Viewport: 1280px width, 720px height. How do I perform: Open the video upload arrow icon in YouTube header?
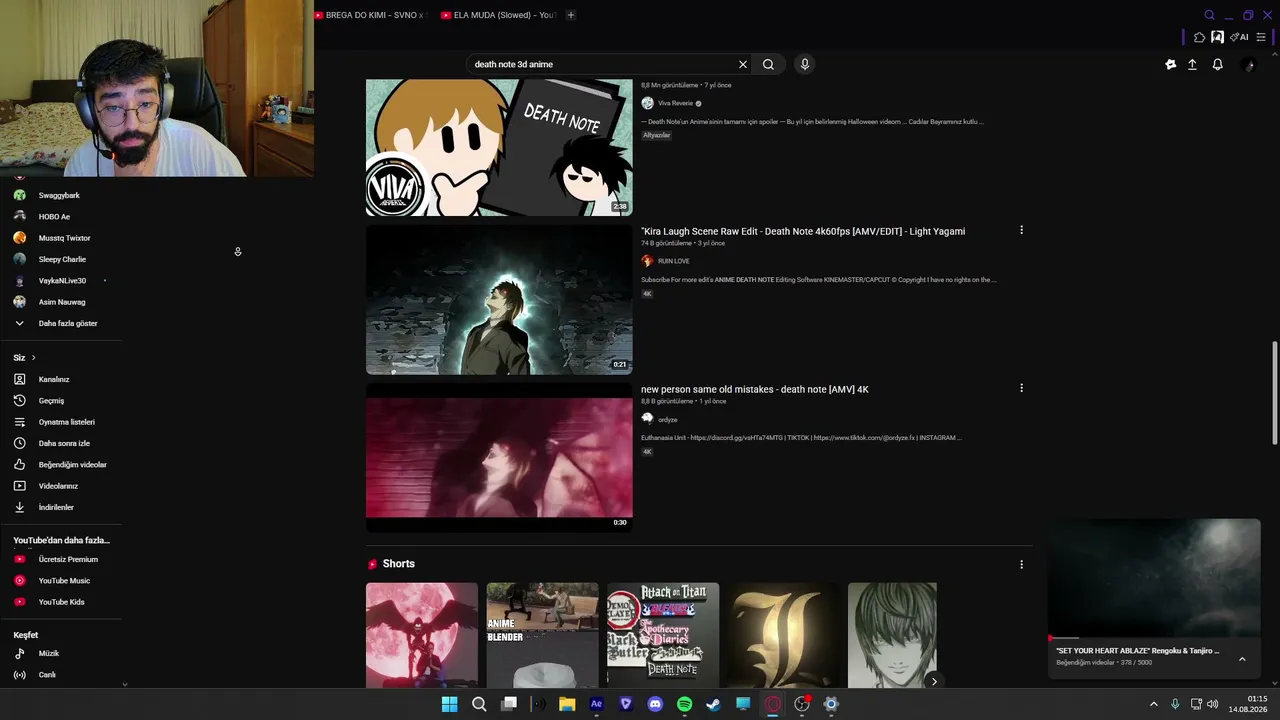1192,64
